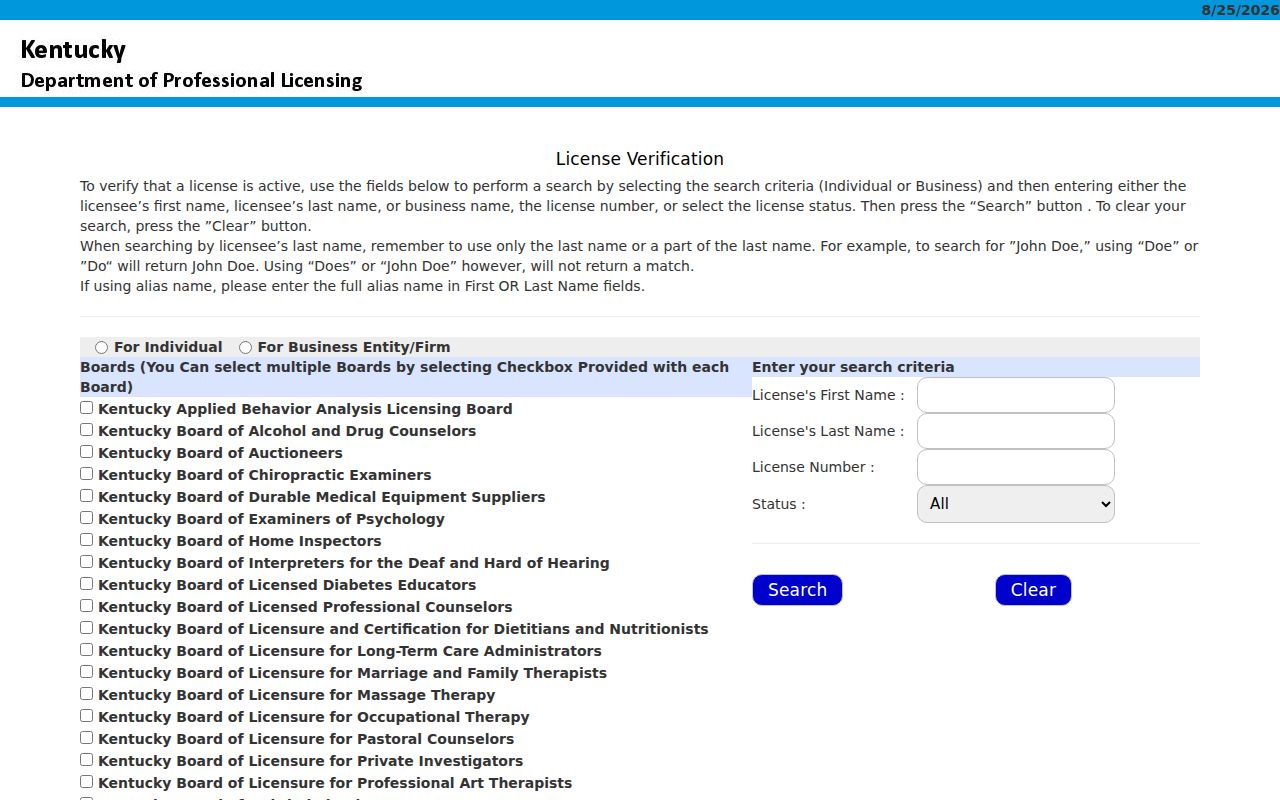Enable the Kentucky Board of Auctioneers checkbox
The image size is (1280, 800).
(87, 452)
